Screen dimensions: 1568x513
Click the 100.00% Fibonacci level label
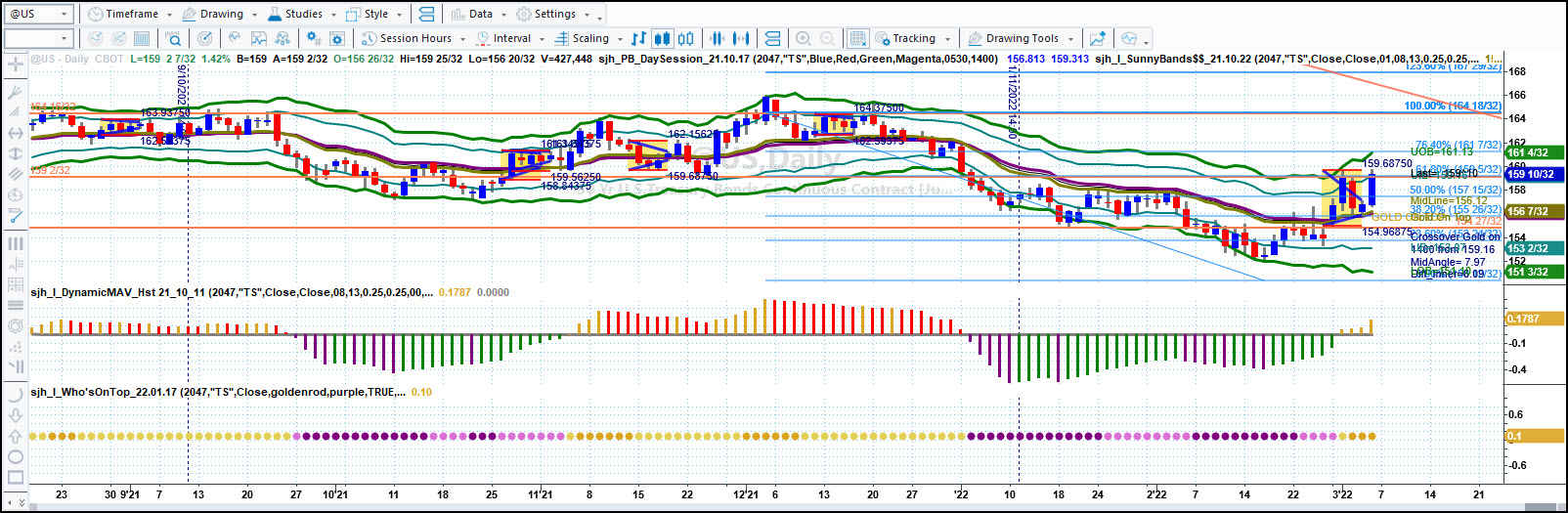click(1452, 106)
